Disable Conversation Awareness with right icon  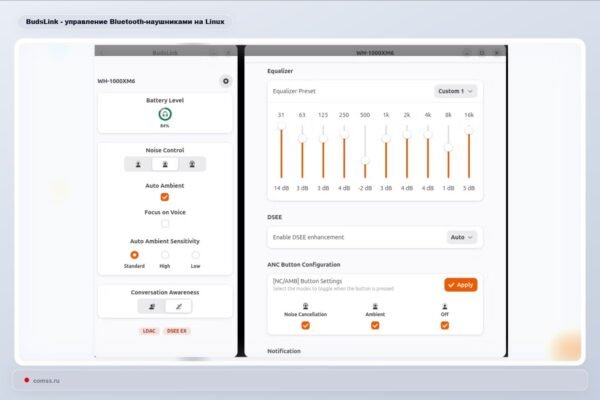coord(179,307)
